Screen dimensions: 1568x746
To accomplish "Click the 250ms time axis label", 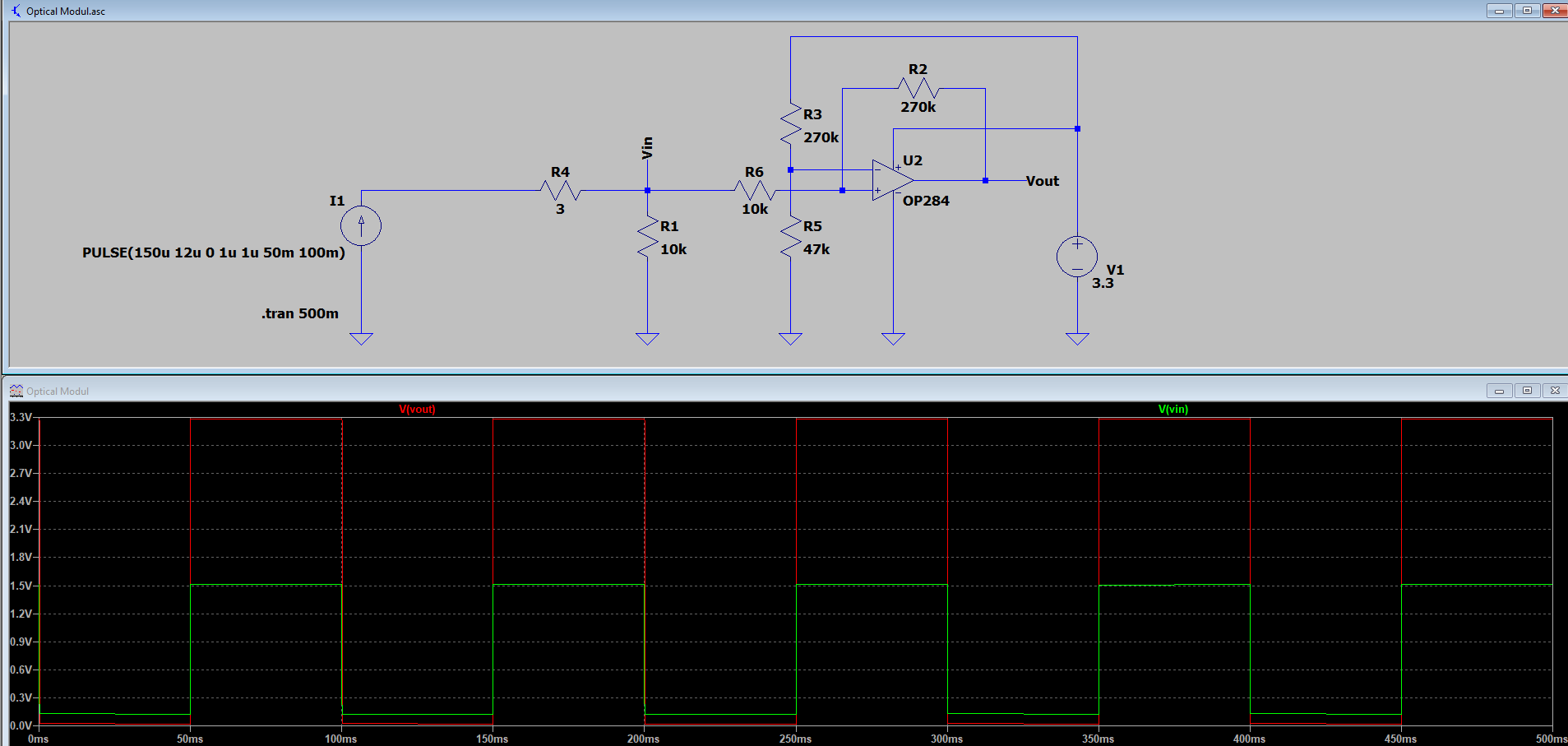I will (795, 739).
